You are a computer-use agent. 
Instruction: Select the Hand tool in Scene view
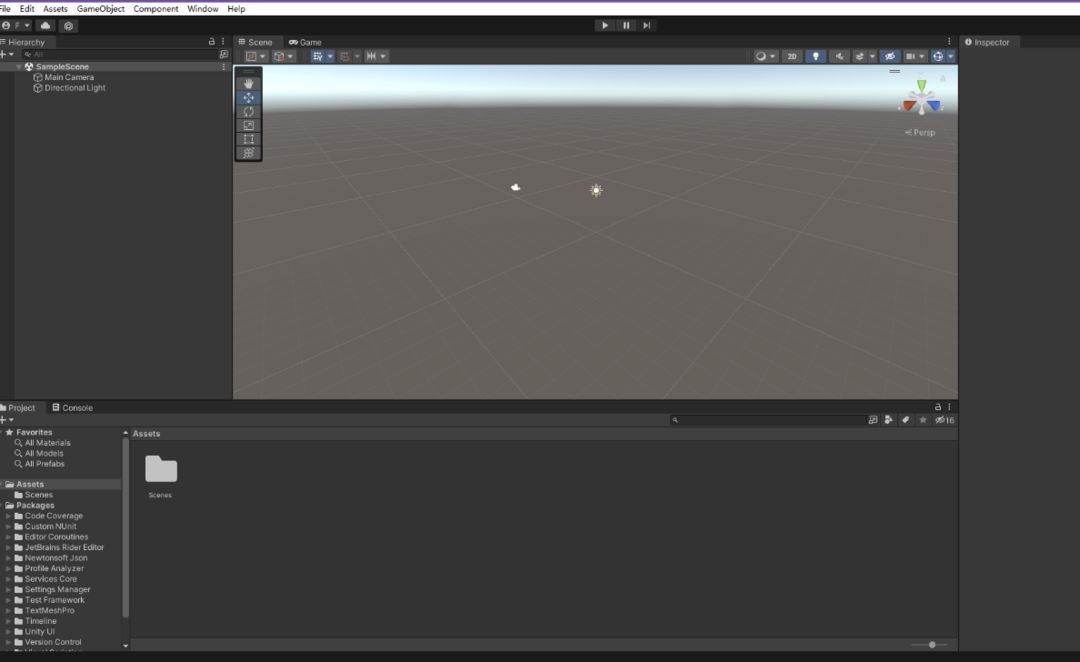[248, 84]
